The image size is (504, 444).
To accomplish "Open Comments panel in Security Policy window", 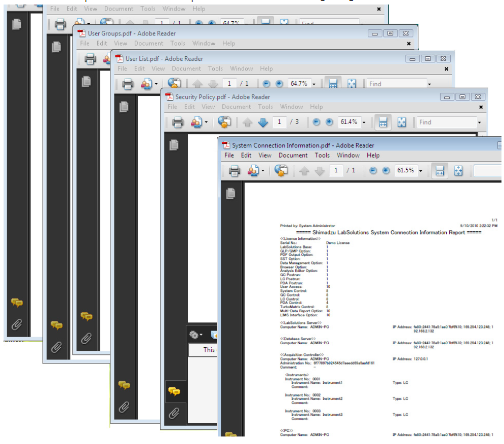I will [x=174, y=391].
